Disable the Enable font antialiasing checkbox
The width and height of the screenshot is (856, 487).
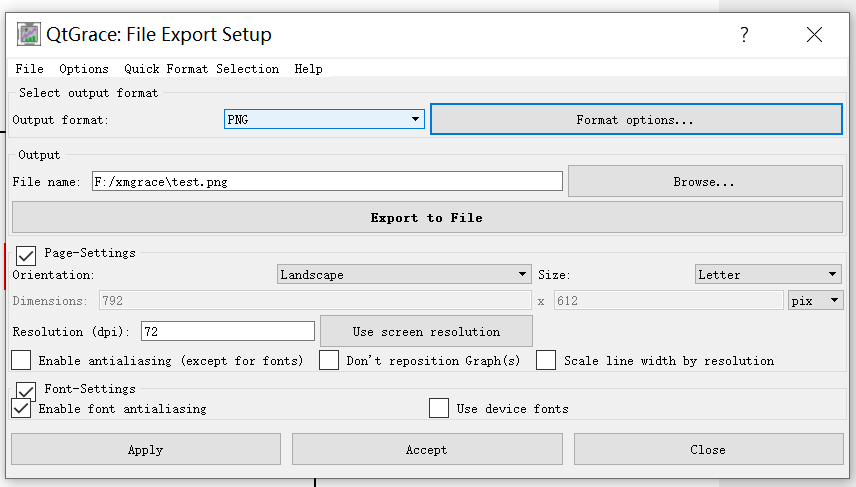pyautogui.click(x=21, y=408)
